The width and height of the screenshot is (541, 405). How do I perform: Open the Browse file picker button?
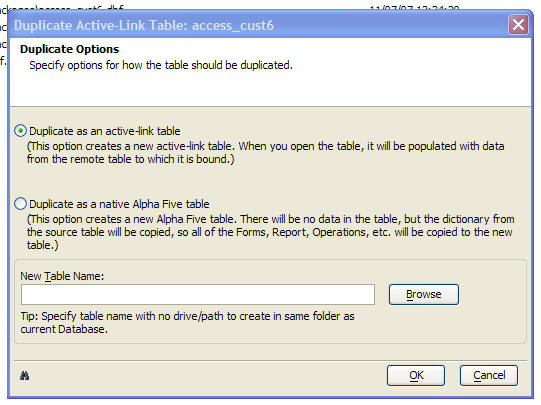(x=424, y=294)
